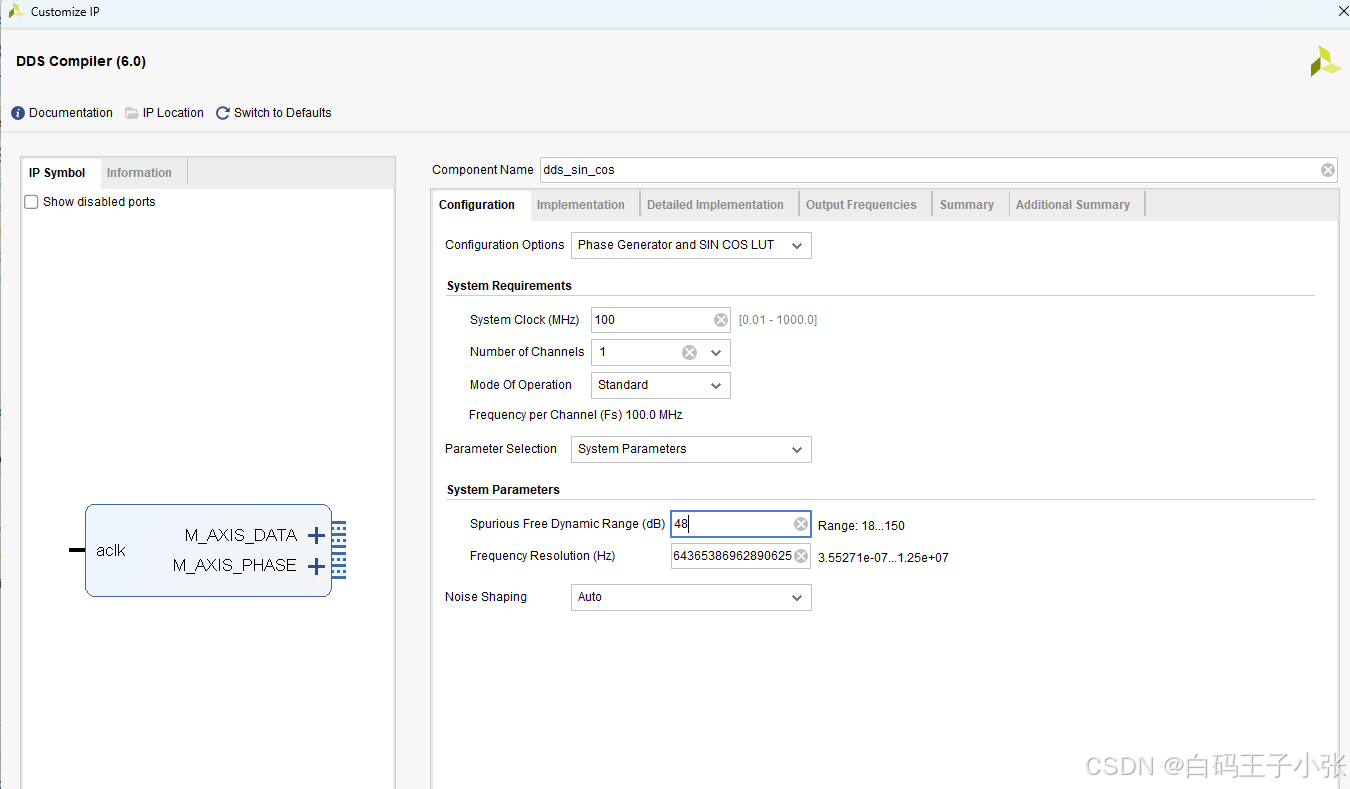This screenshot has height=789, width=1350.
Task: Click the '[0.01 - 1000.0]' range text
Action: (778, 320)
